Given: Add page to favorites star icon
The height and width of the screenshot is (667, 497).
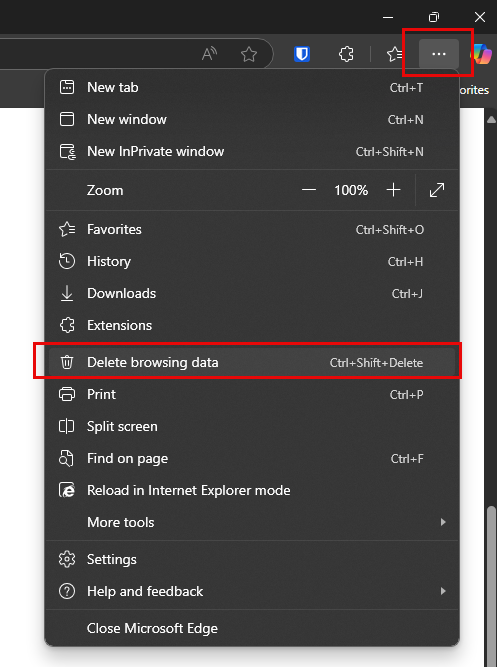Looking at the screenshot, I should (x=249, y=54).
